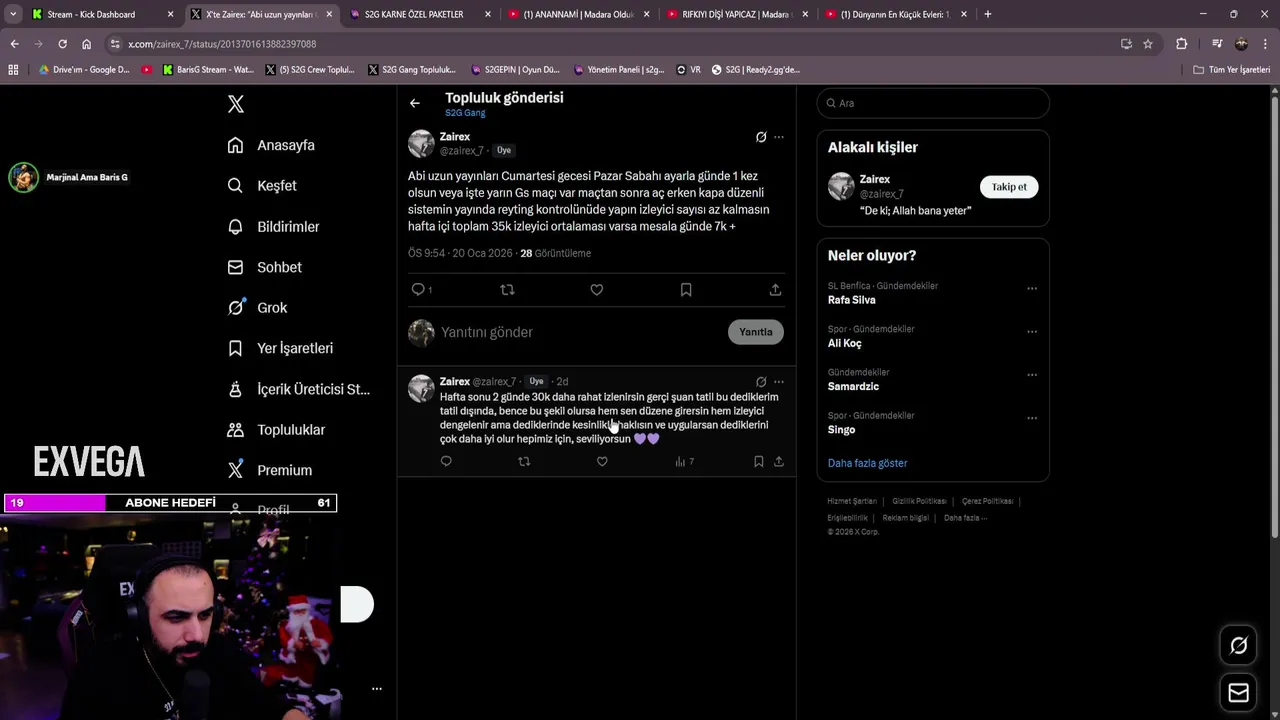This screenshot has width=1280, height=720.
Task: Open options for Singo trend
Action: pyautogui.click(x=1032, y=418)
